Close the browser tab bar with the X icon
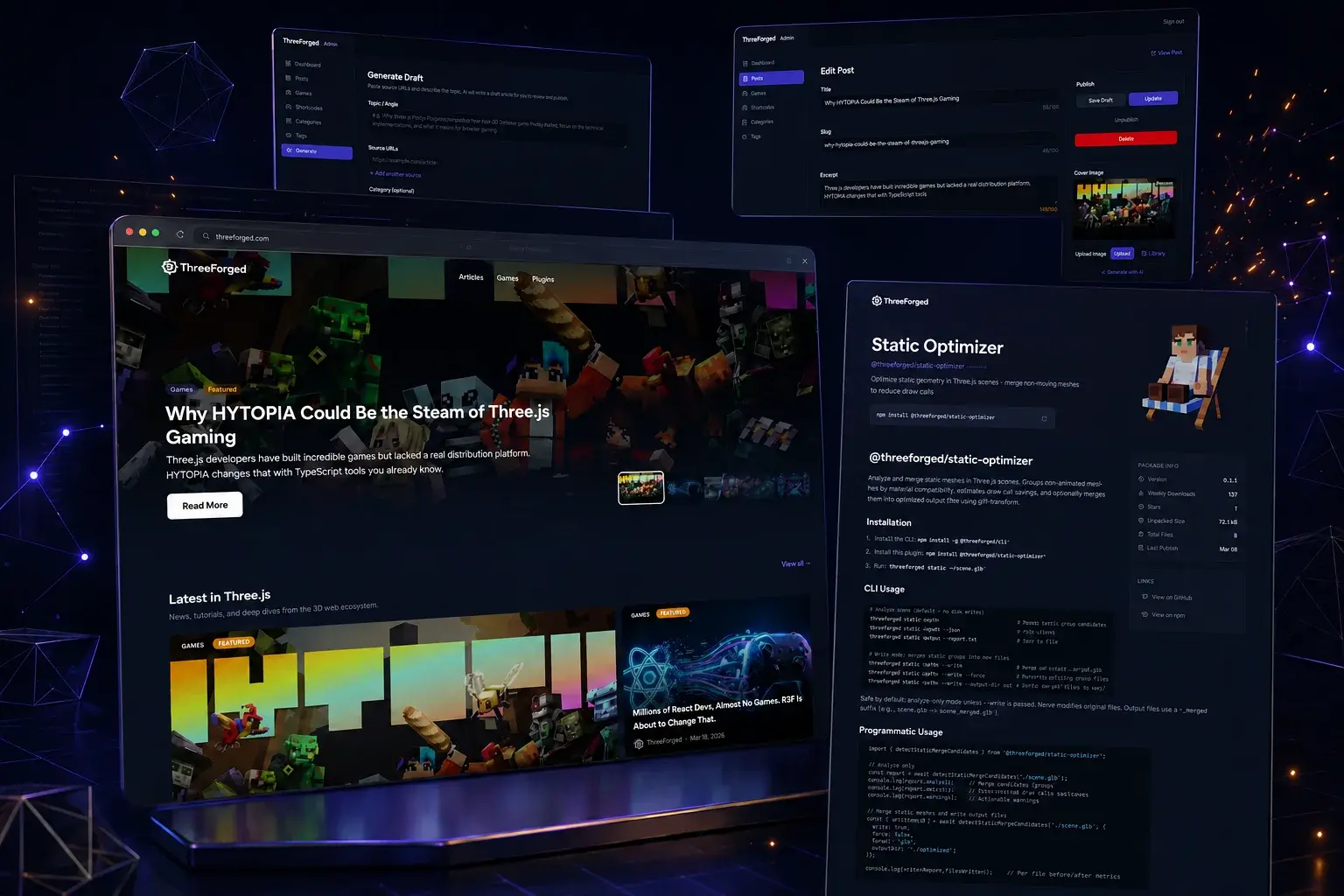1344x896 pixels. (805, 261)
